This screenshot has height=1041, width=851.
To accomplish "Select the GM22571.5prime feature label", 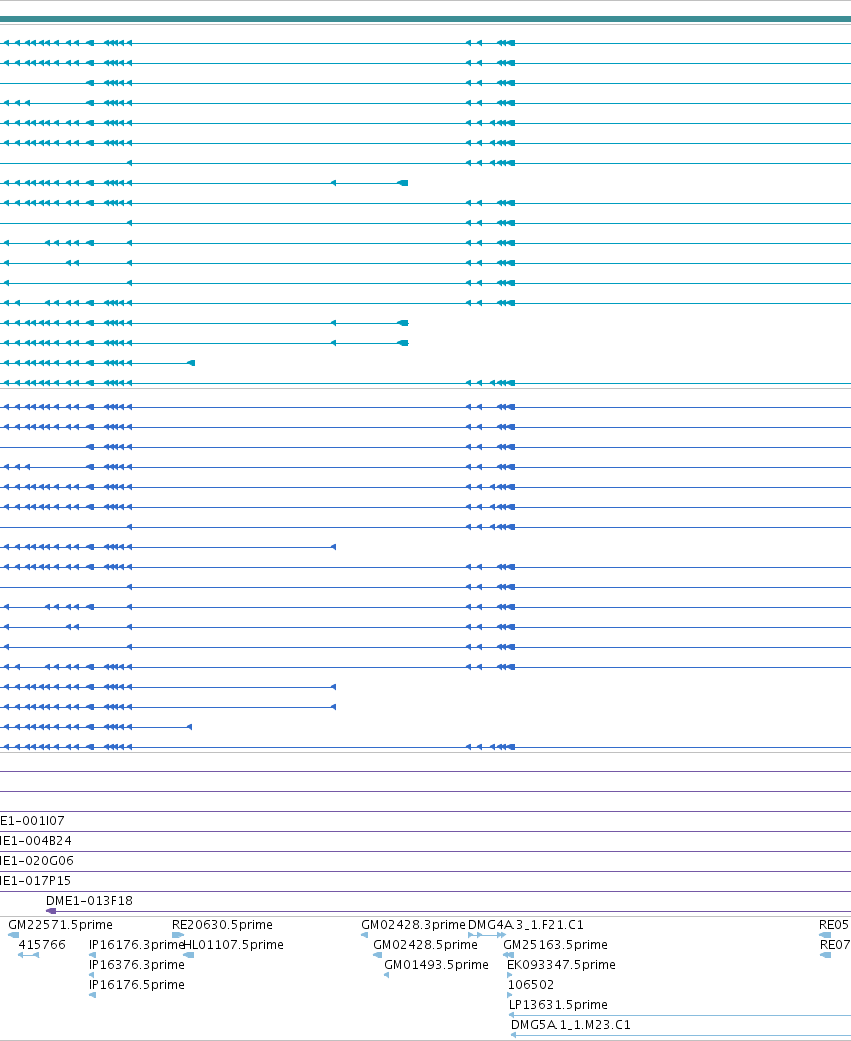I will 60,924.
